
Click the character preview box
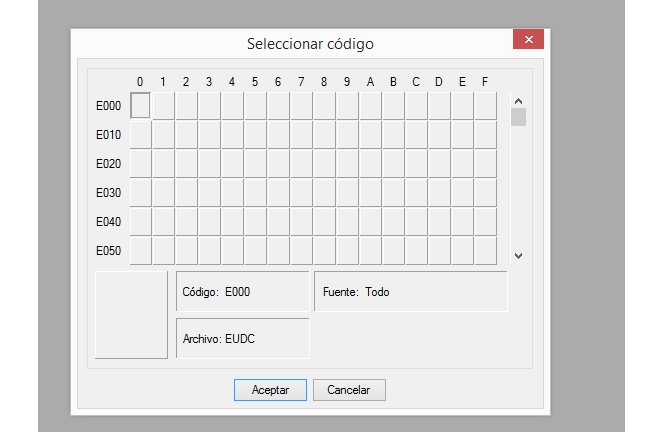tap(131, 315)
